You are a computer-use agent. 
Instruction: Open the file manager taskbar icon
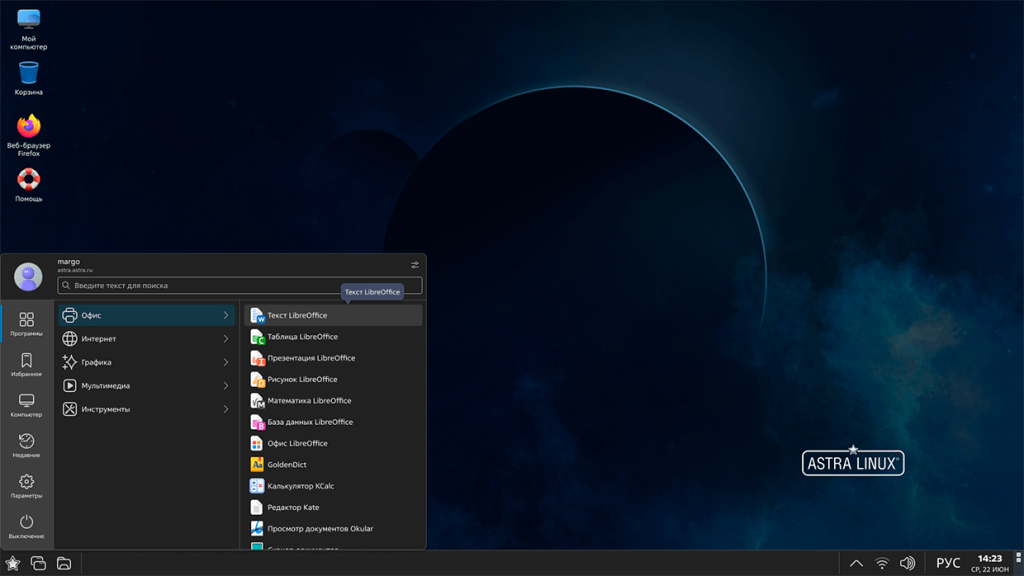tap(64, 563)
